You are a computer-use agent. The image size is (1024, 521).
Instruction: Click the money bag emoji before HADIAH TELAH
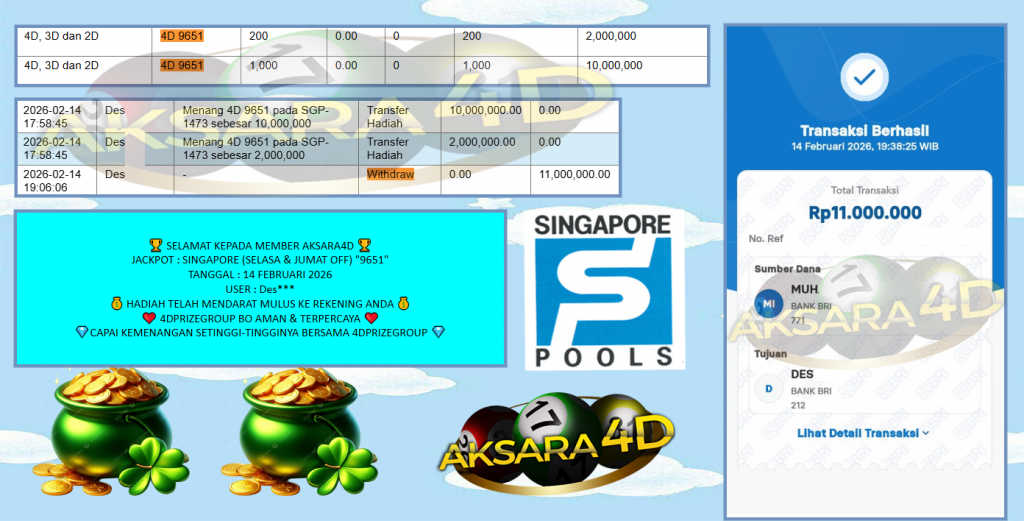point(117,304)
